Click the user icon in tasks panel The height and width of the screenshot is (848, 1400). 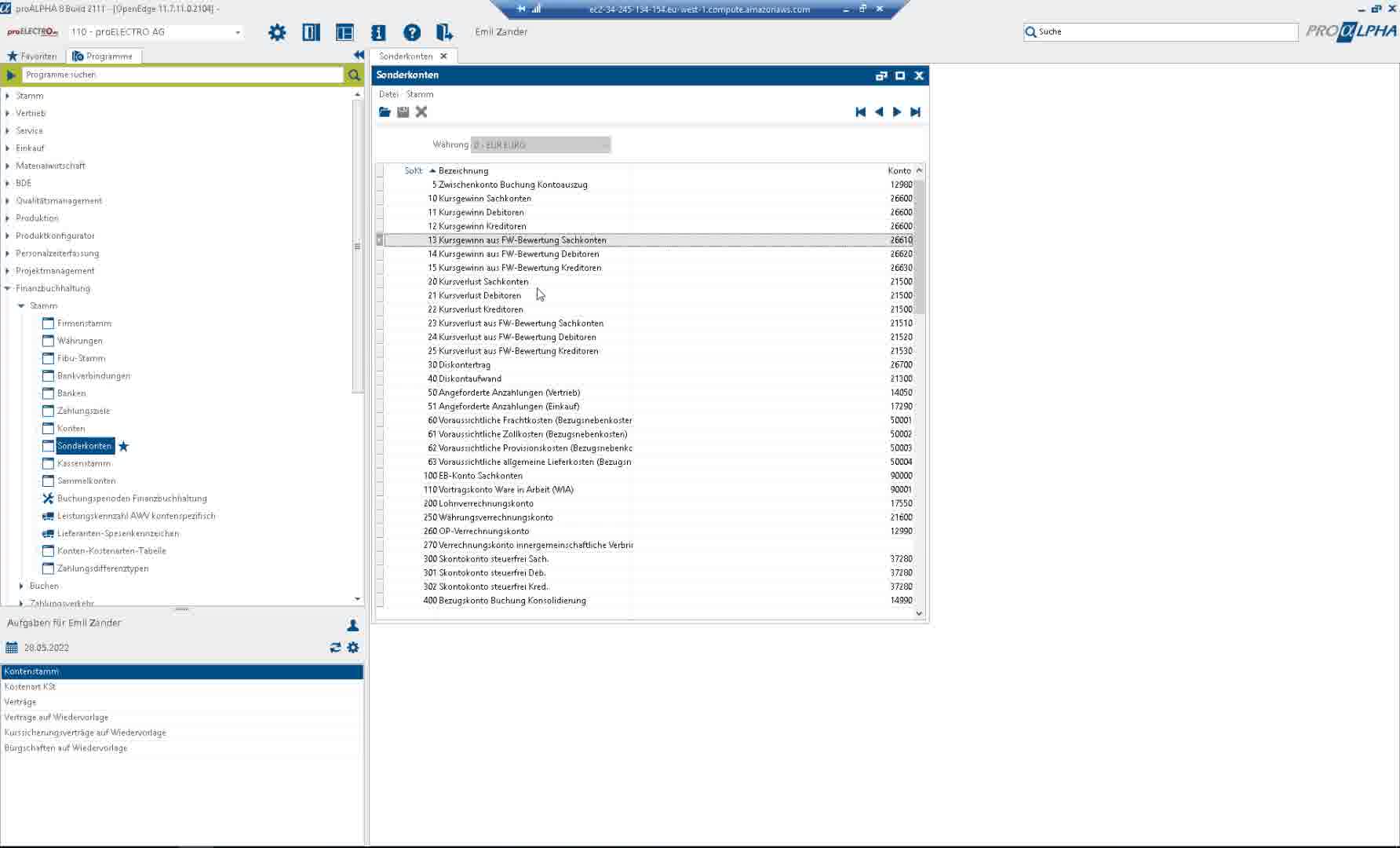point(353,625)
